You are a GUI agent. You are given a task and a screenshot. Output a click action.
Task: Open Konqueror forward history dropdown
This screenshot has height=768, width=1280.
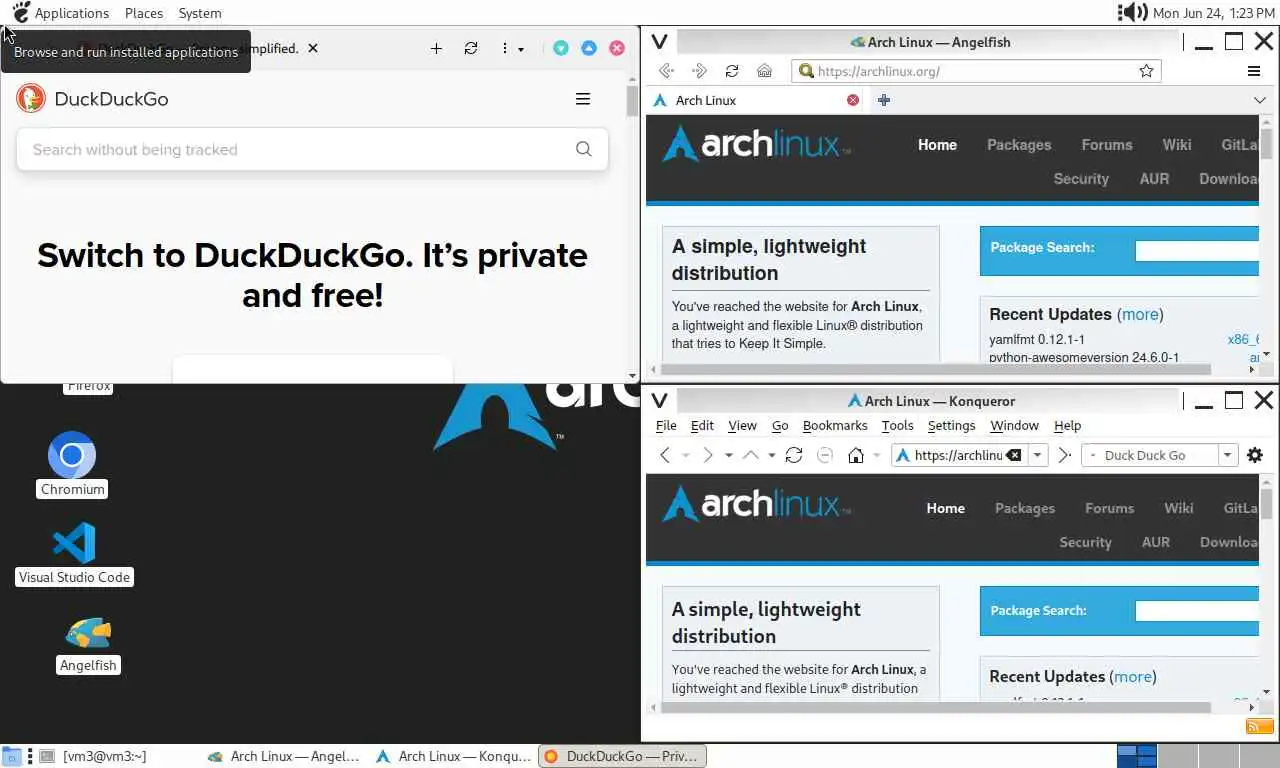point(728,455)
